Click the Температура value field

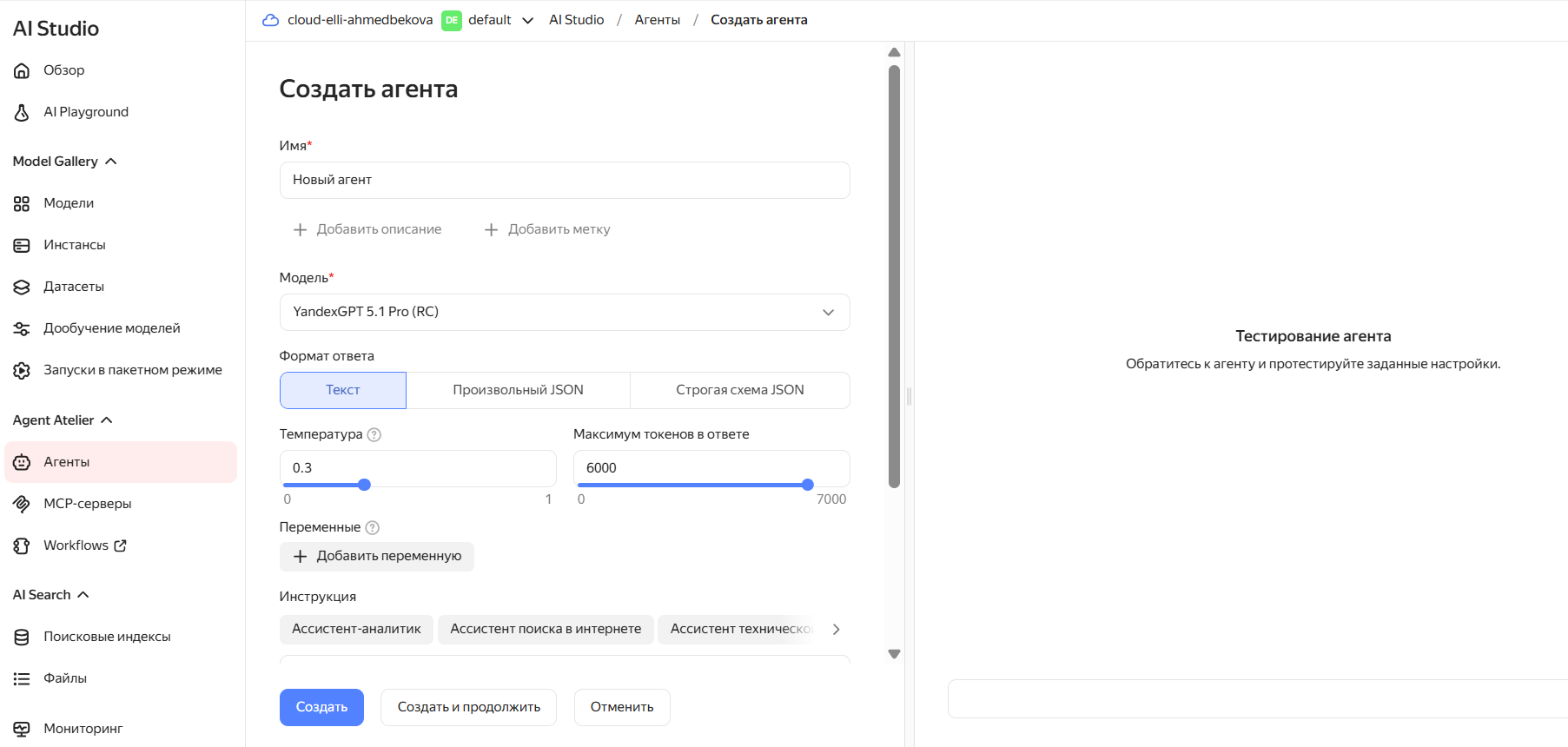click(418, 467)
